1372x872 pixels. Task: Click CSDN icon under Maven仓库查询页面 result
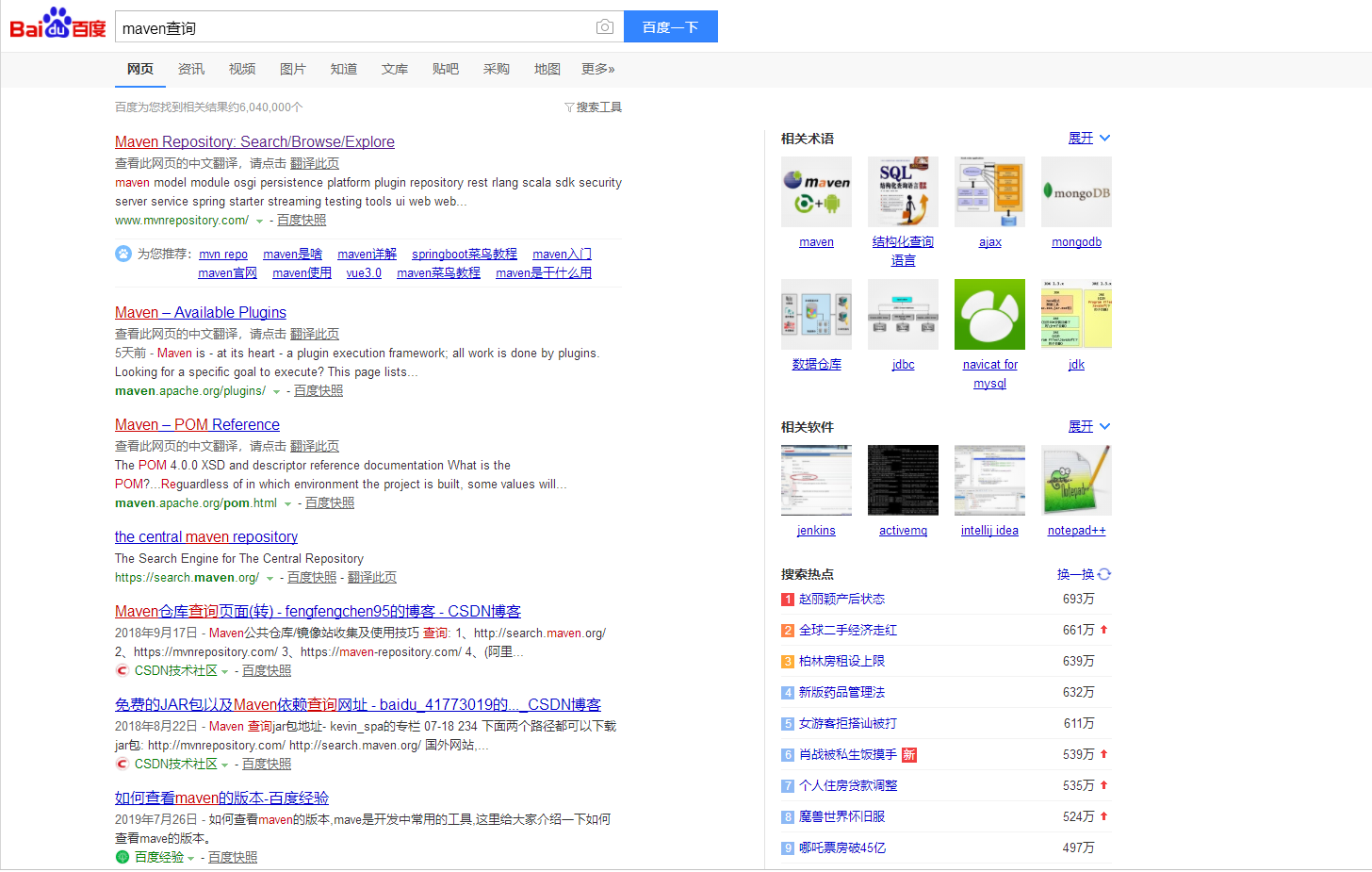(x=122, y=671)
